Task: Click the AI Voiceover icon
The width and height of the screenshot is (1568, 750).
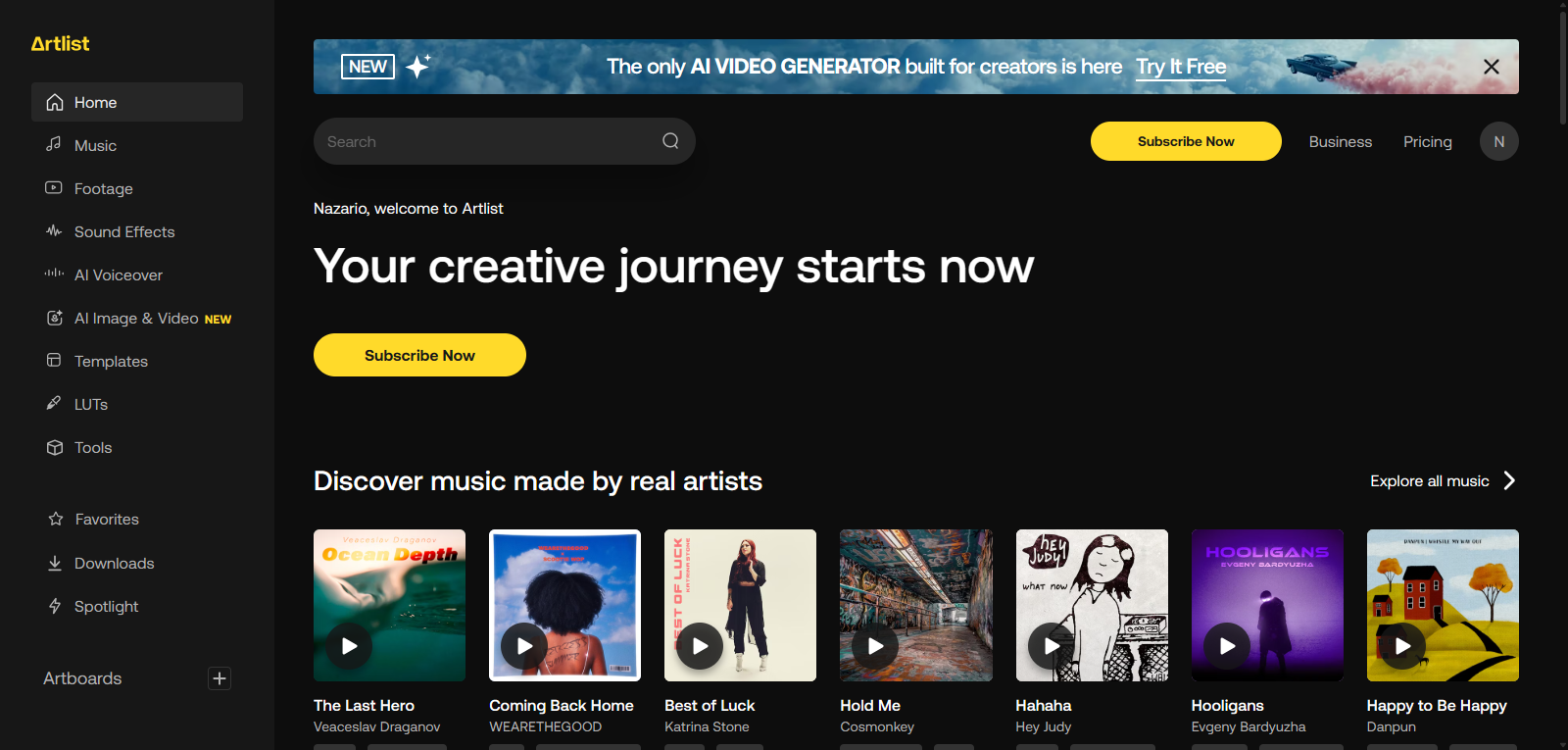Action: (54, 274)
